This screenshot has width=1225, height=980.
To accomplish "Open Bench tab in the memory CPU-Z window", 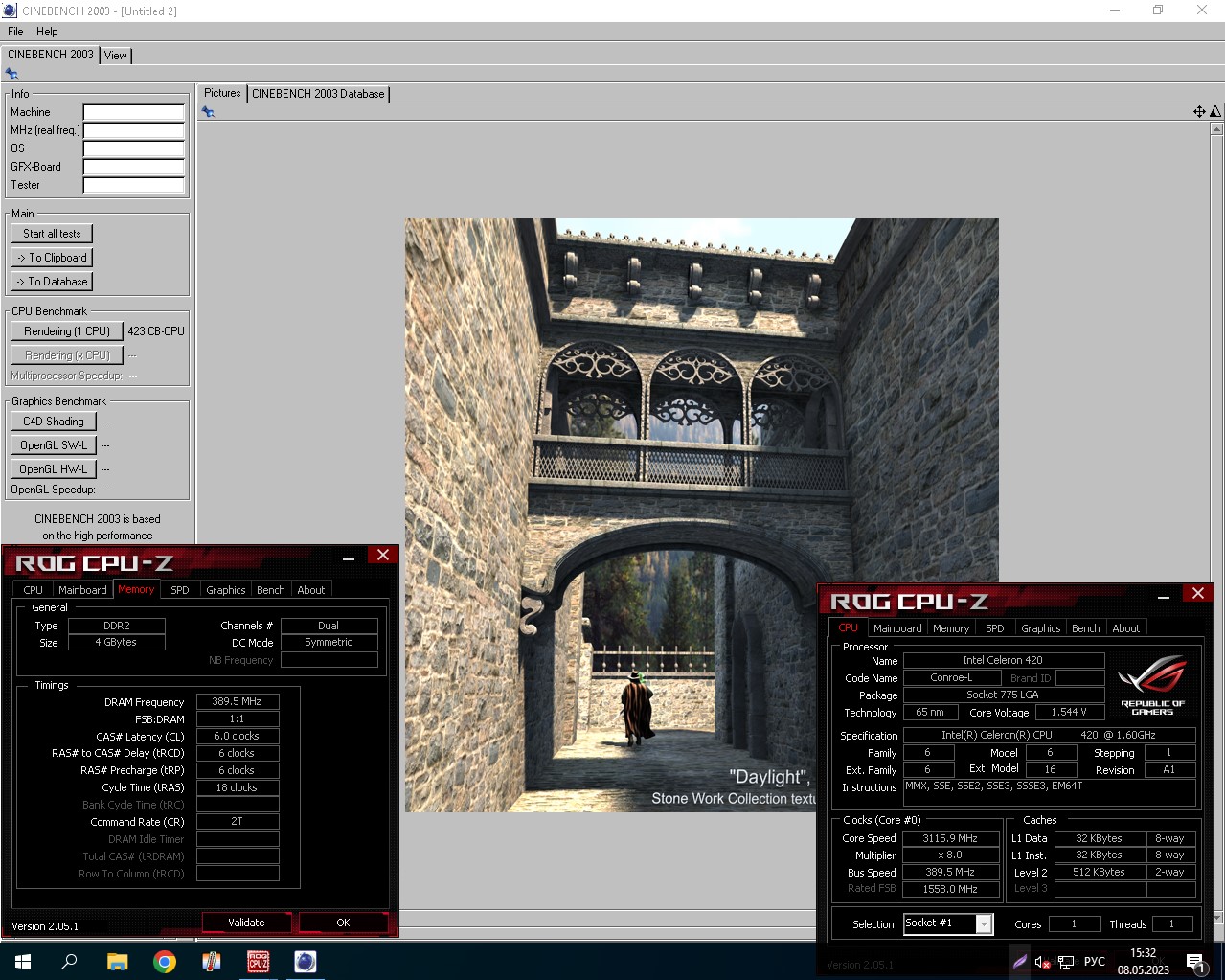I will click(x=271, y=590).
